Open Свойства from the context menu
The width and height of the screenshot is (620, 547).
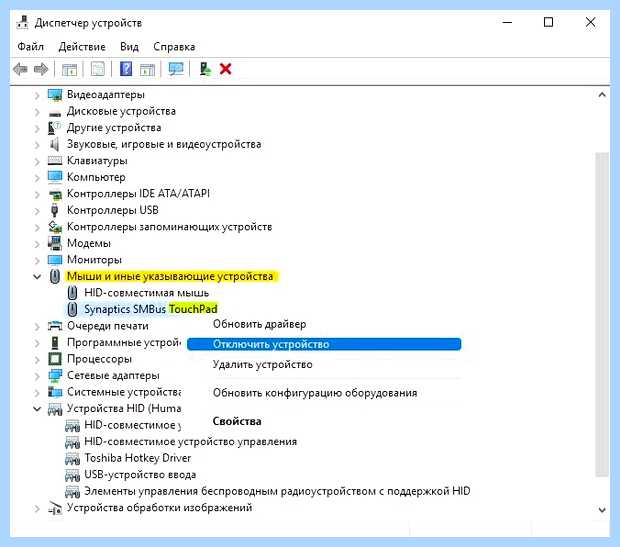click(237, 421)
